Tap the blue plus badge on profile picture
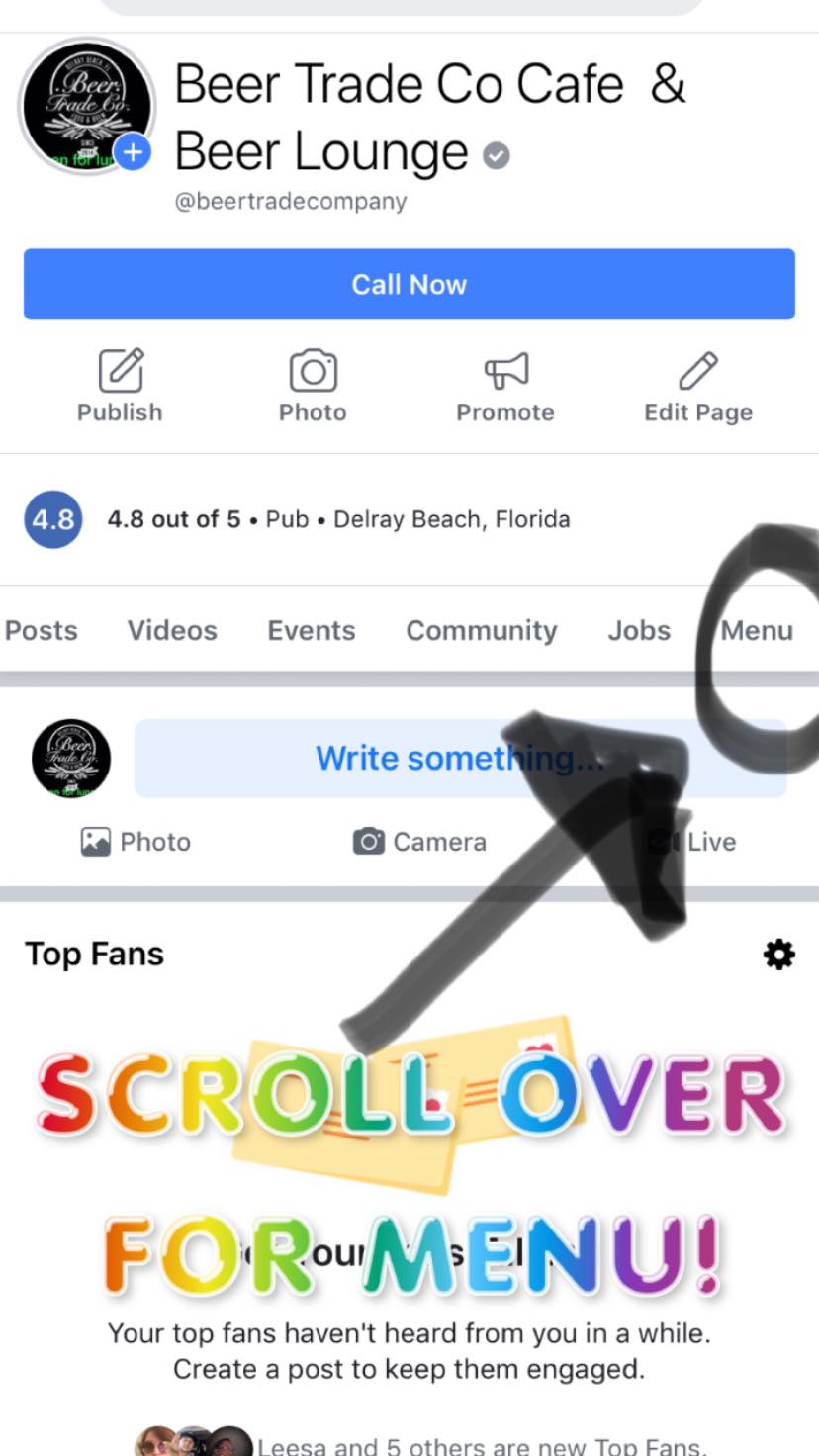 pos(133,152)
